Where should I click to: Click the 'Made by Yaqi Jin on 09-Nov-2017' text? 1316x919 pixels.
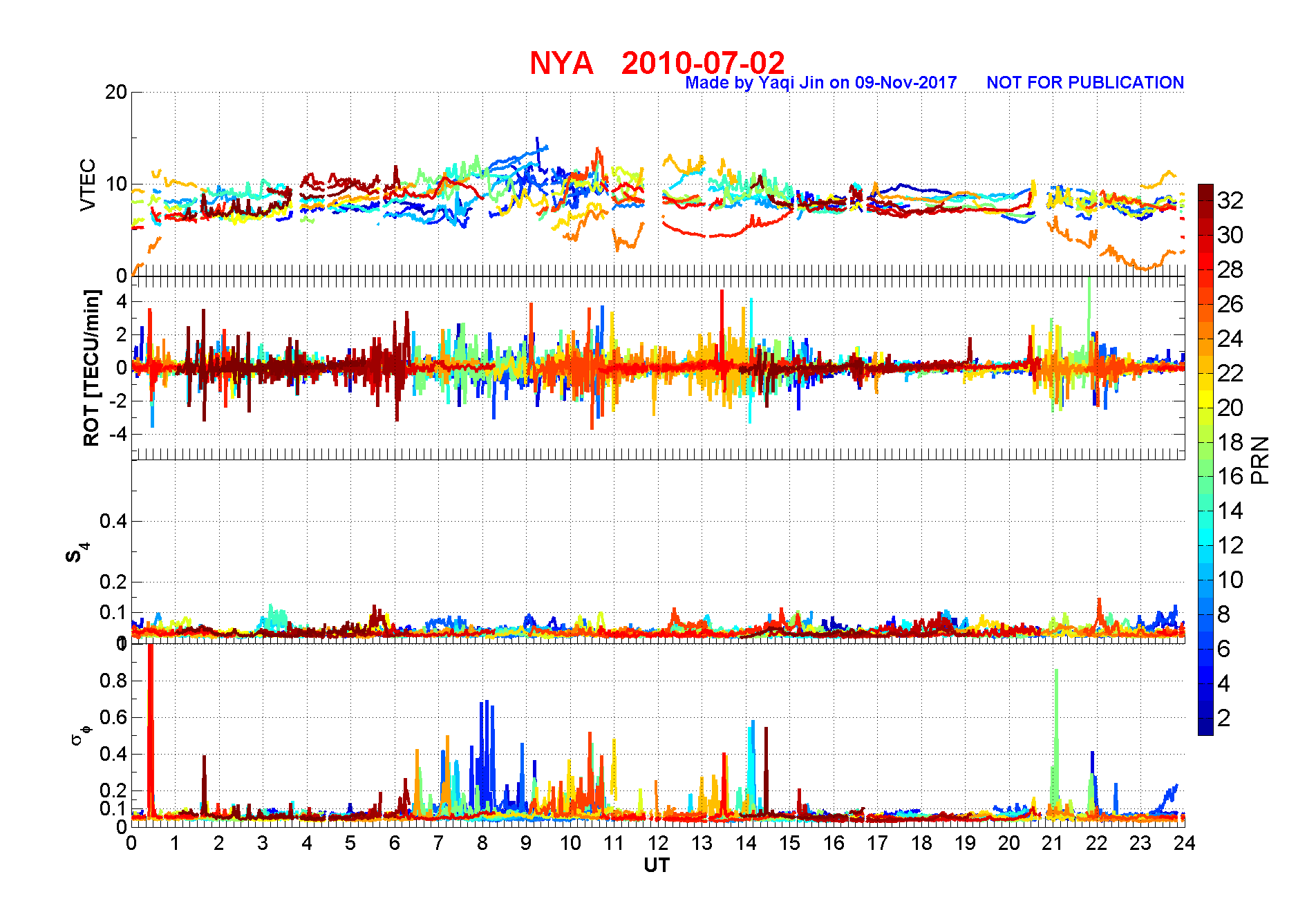pyautogui.click(x=821, y=83)
